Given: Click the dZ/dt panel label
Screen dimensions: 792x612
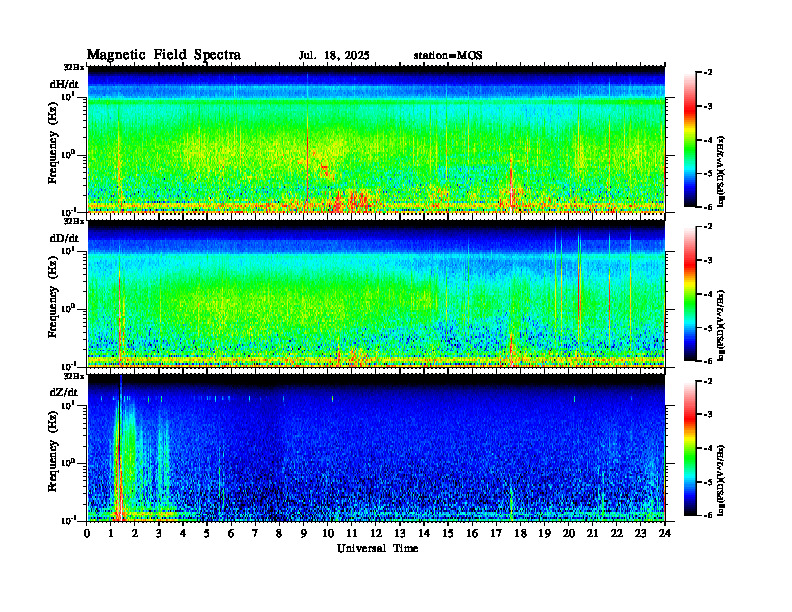Looking at the screenshot, I should [64, 392].
